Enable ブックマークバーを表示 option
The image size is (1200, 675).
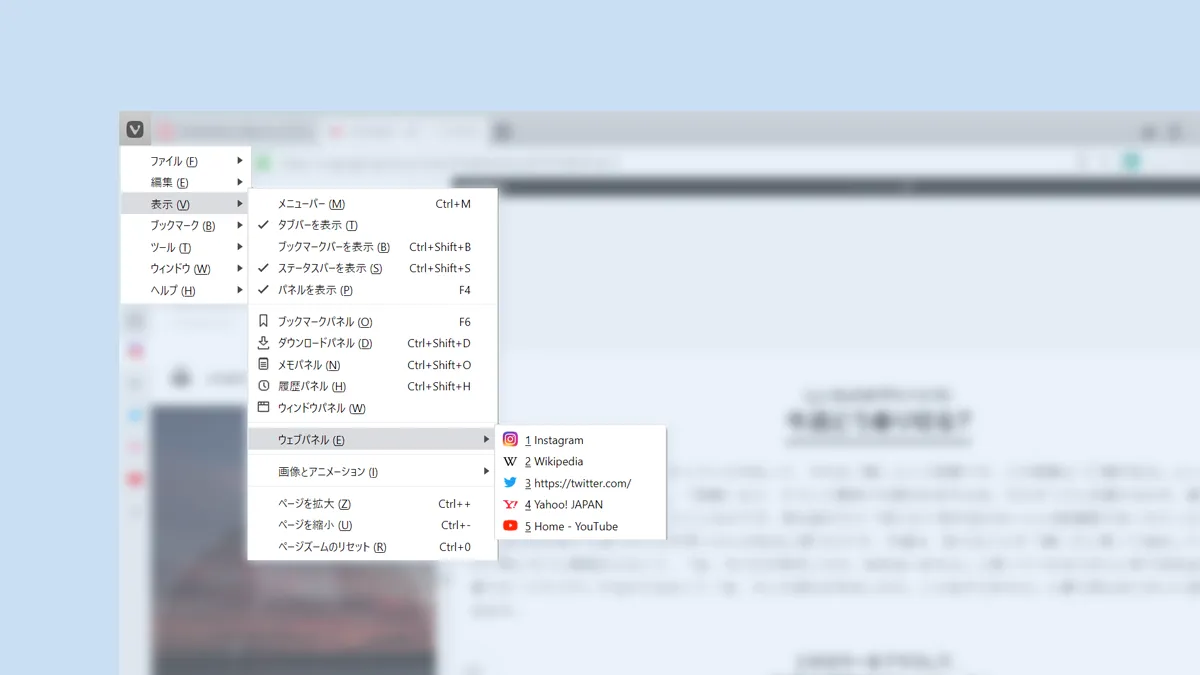[x=372, y=247]
